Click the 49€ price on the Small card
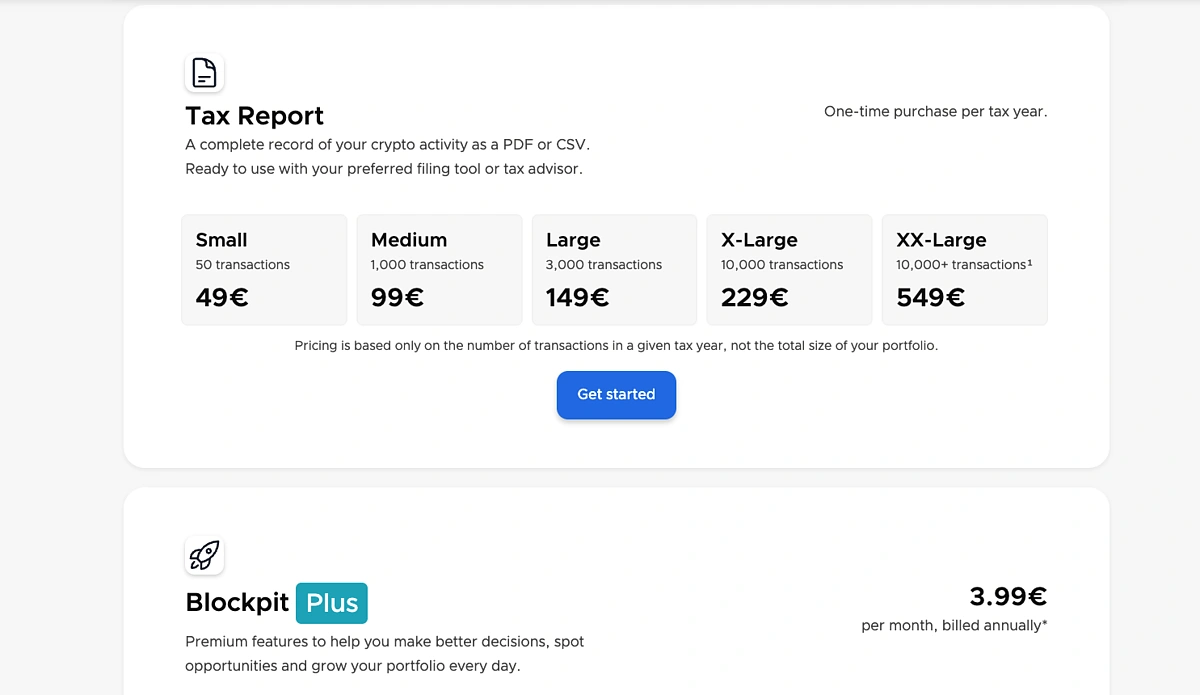 (221, 297)
